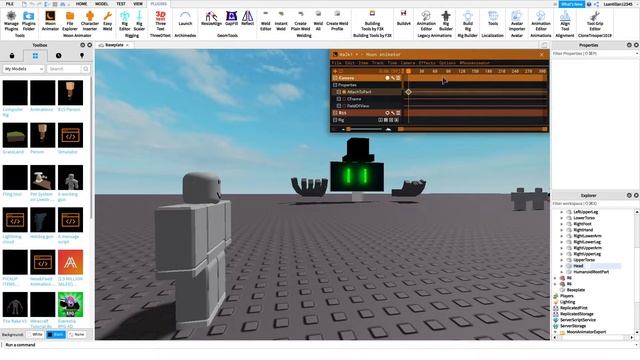Open the Tool Grip Editor
This screenshot has height=360, width=640.
(x=595, y=21)
